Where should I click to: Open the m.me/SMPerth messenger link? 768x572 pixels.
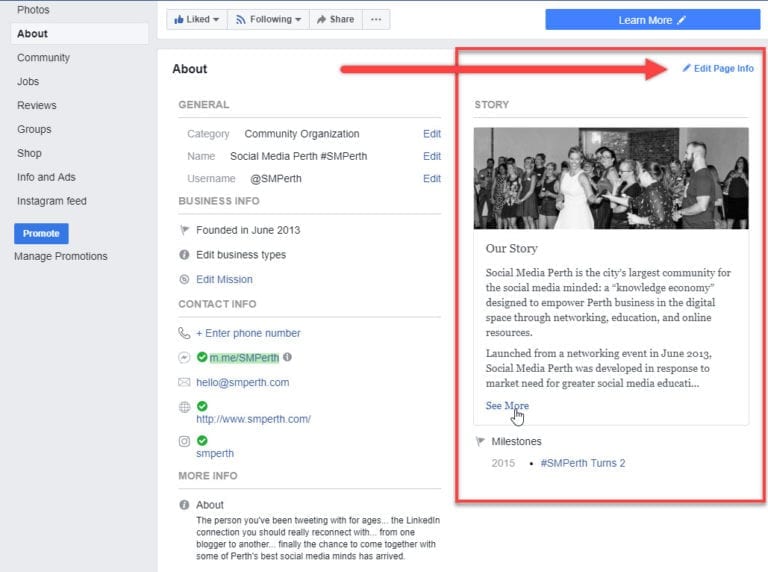click(244, 358)
